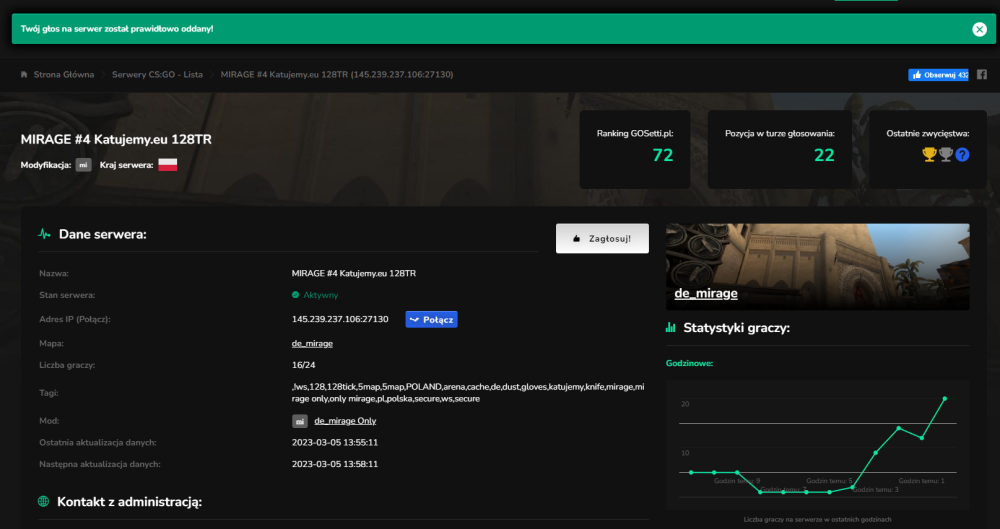Click the green Aktywny status indicator
This screenshot has height=529, width=1000.
coord(315,295)
